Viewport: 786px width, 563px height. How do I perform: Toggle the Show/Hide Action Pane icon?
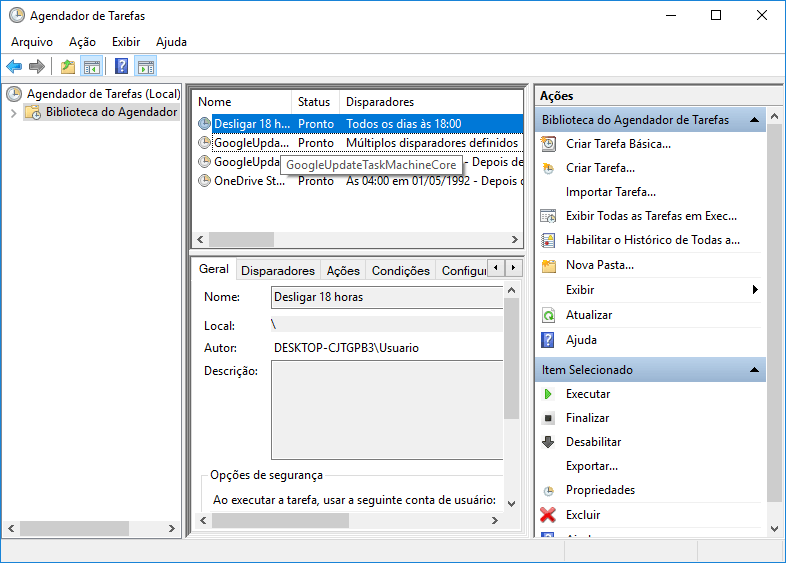click(146, 66)
